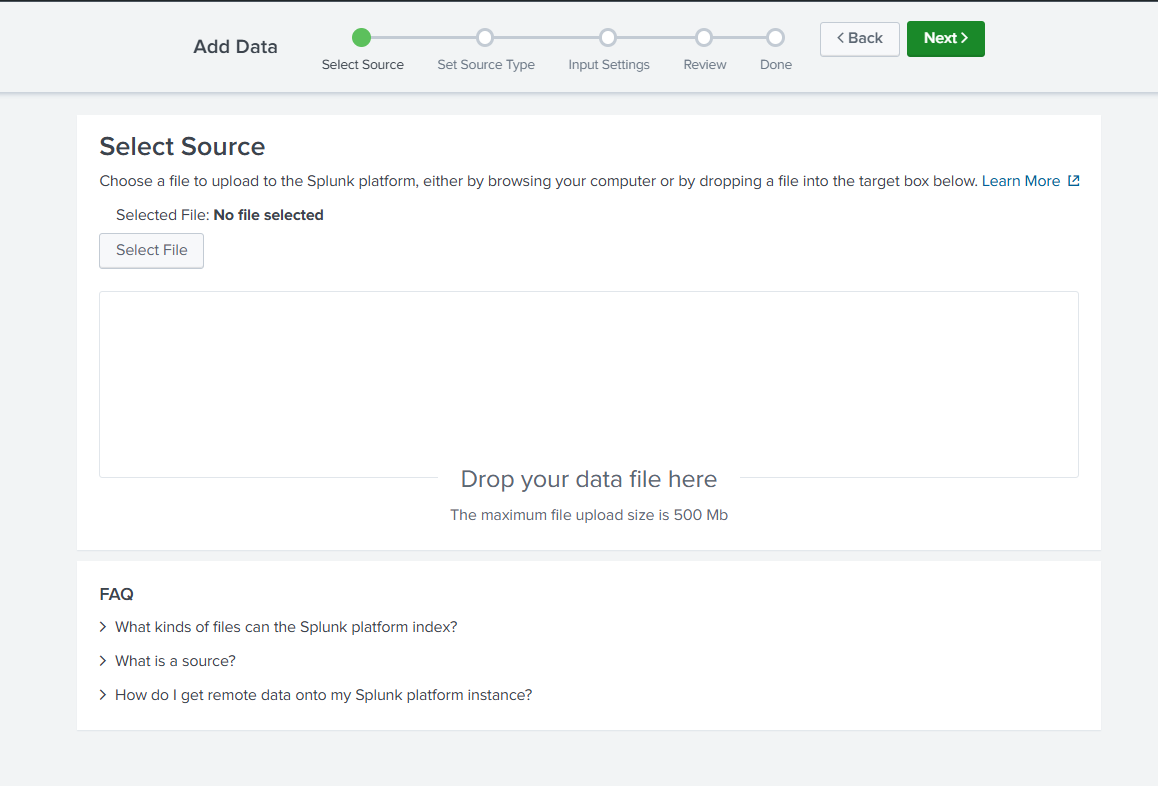The image size is (1158, 786).
Task: Select the Done step label
Action: 775,65
